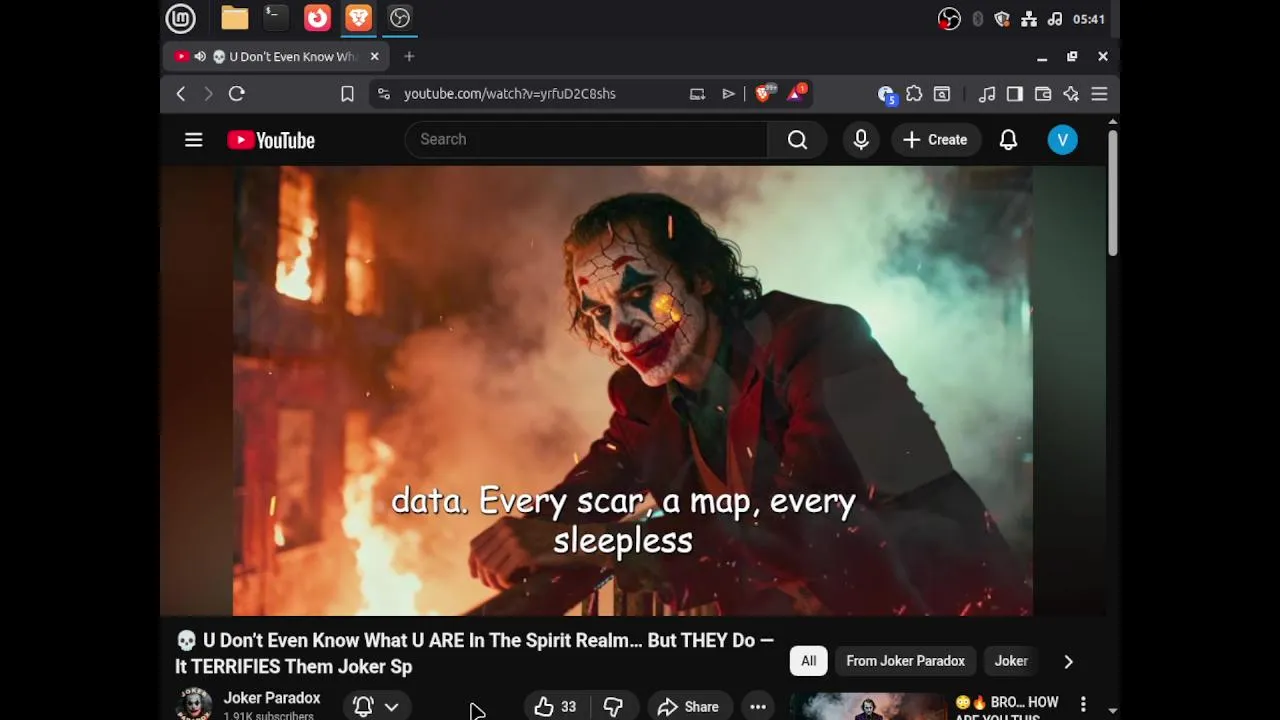
Task: Select the 'Joker' filter chip
Action: coord(1011,661)
